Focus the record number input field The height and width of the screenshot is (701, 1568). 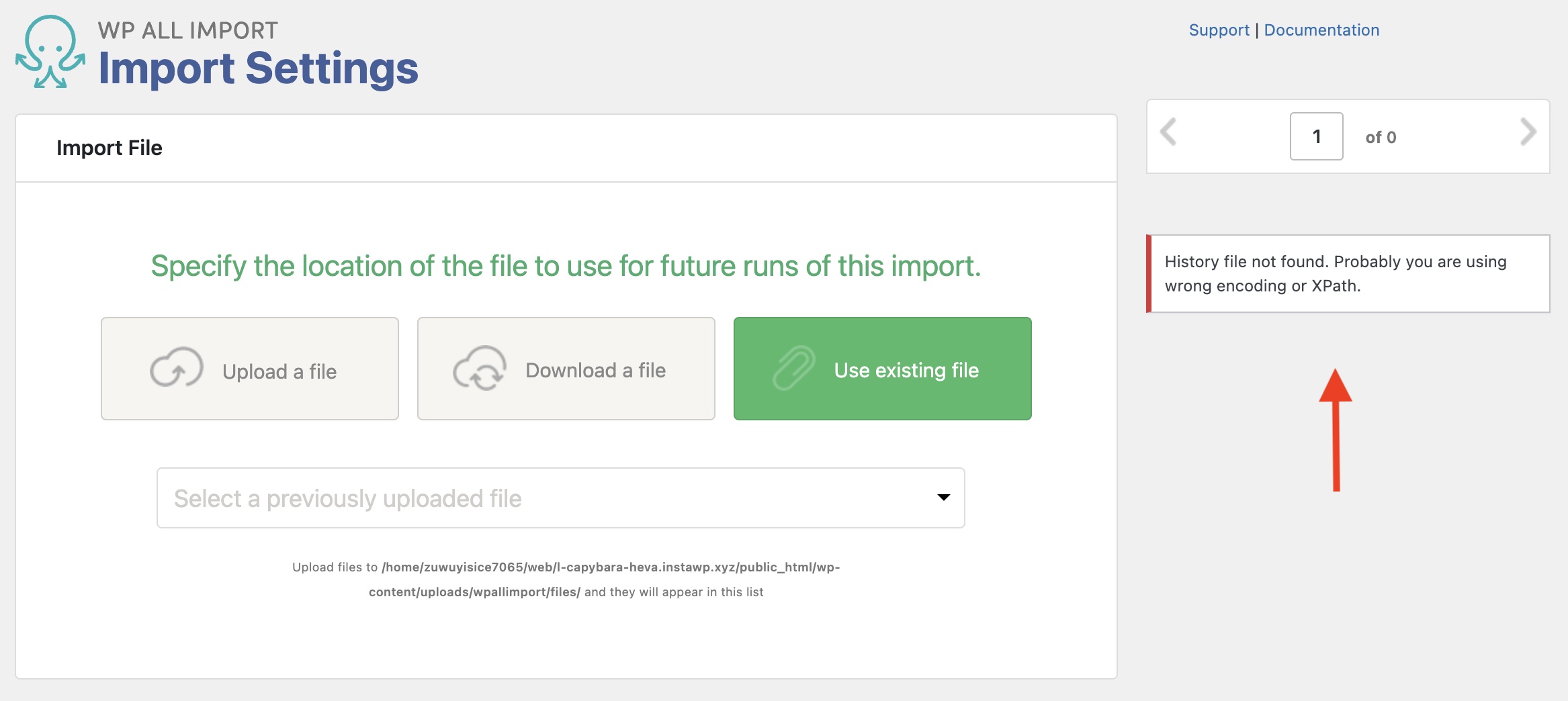1316,136
